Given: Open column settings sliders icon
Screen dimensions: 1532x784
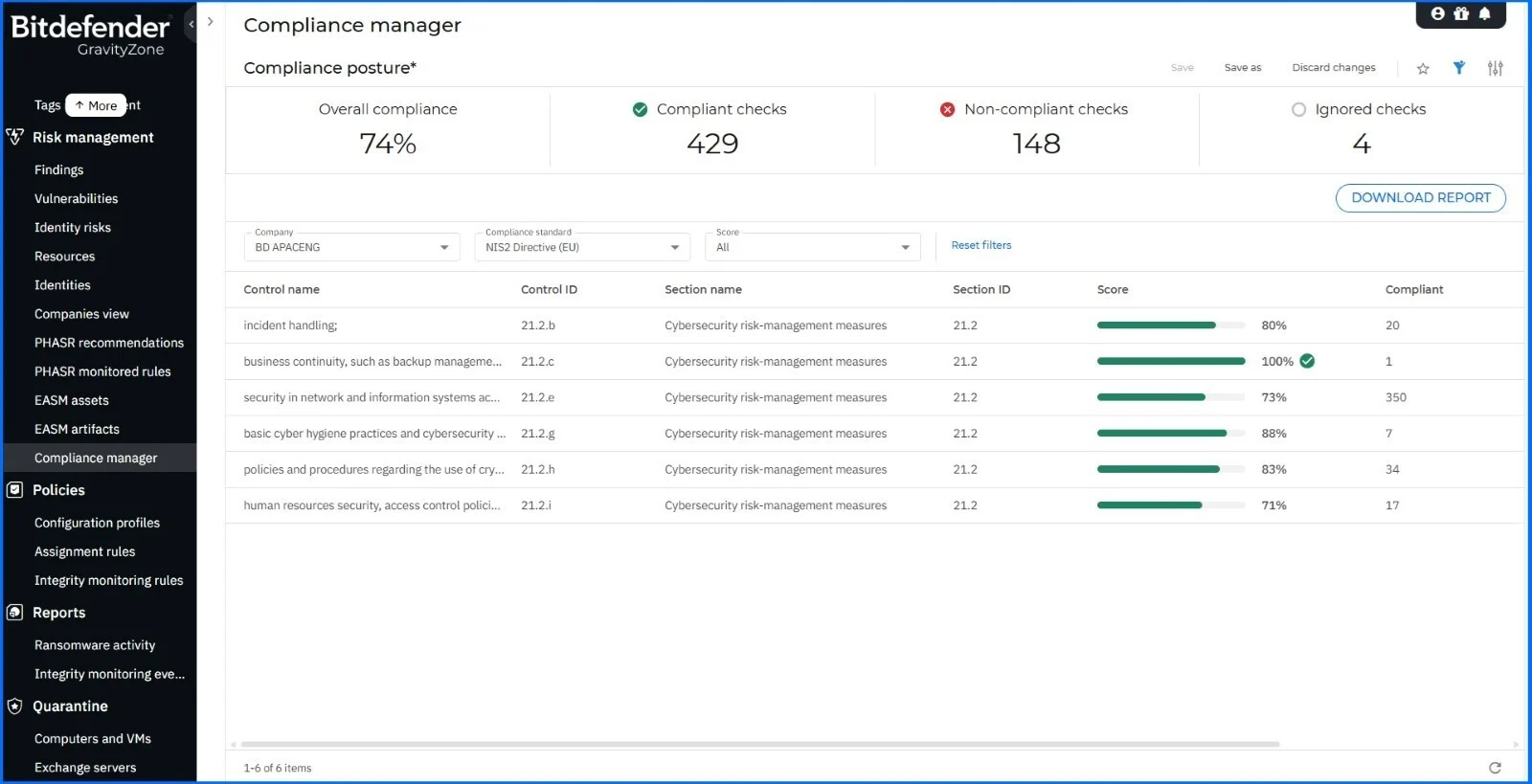Looking at the screenshot, I should (1495, 68).
